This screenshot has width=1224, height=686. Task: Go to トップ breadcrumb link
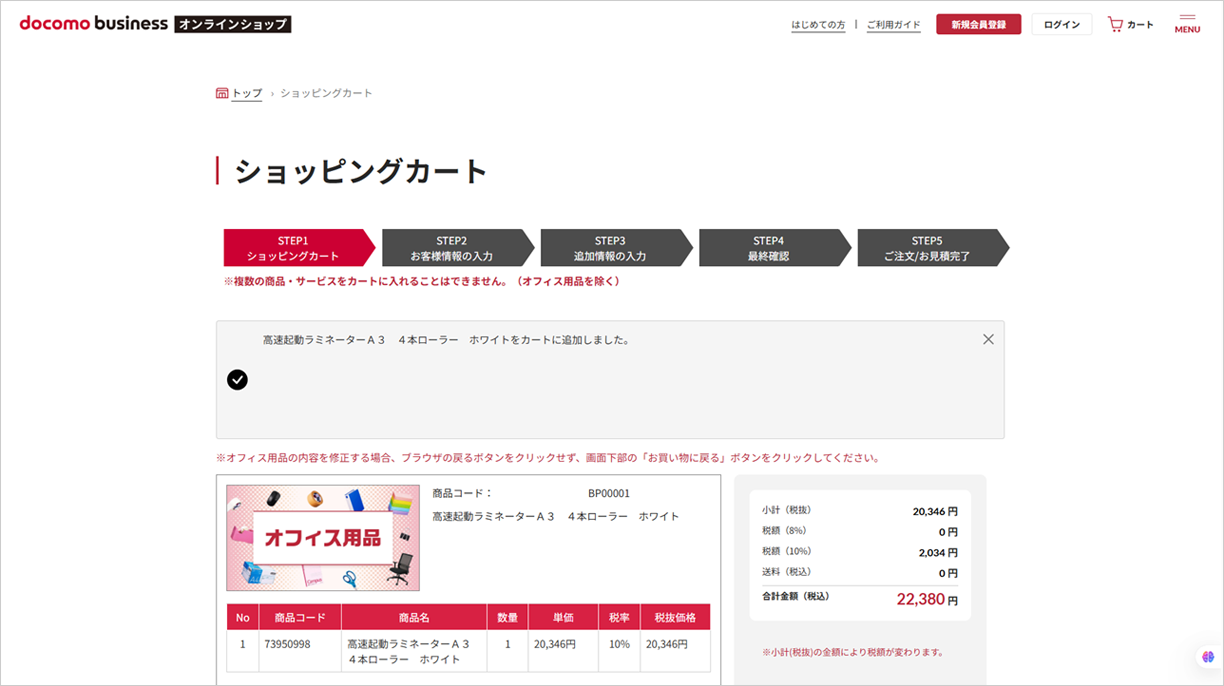coord(247,93)
